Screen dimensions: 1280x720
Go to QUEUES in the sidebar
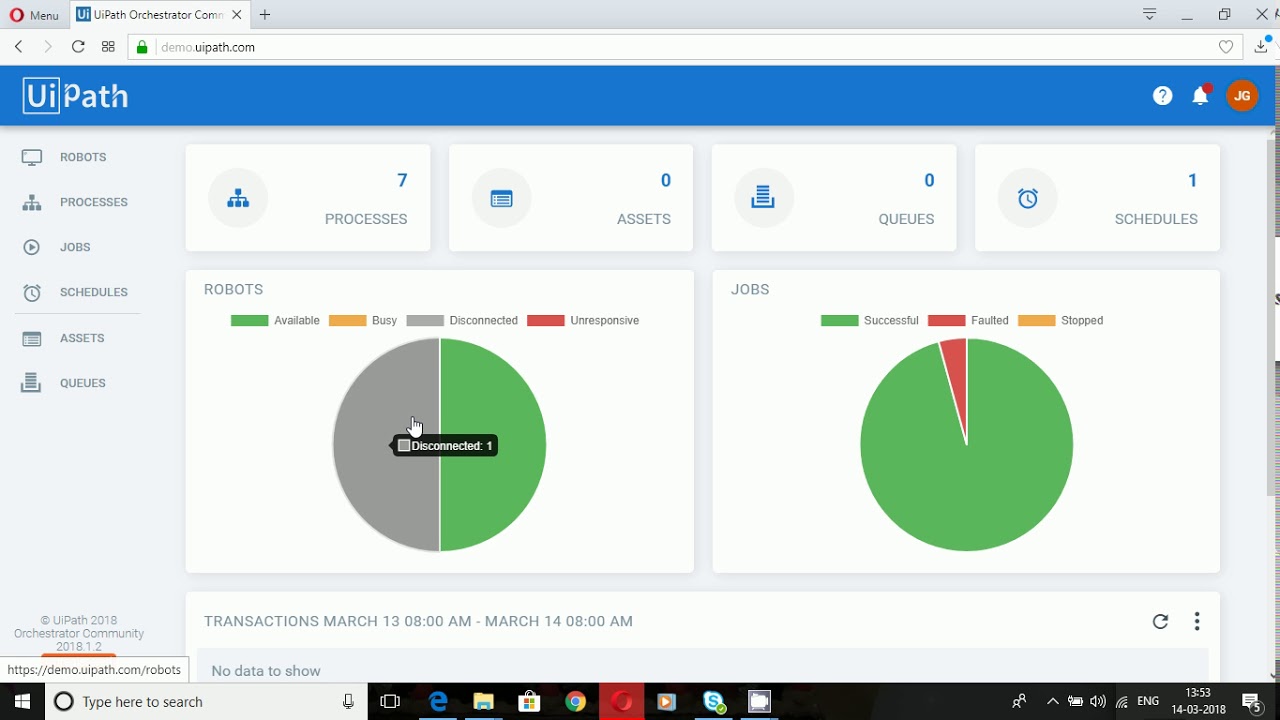[83, 383]
